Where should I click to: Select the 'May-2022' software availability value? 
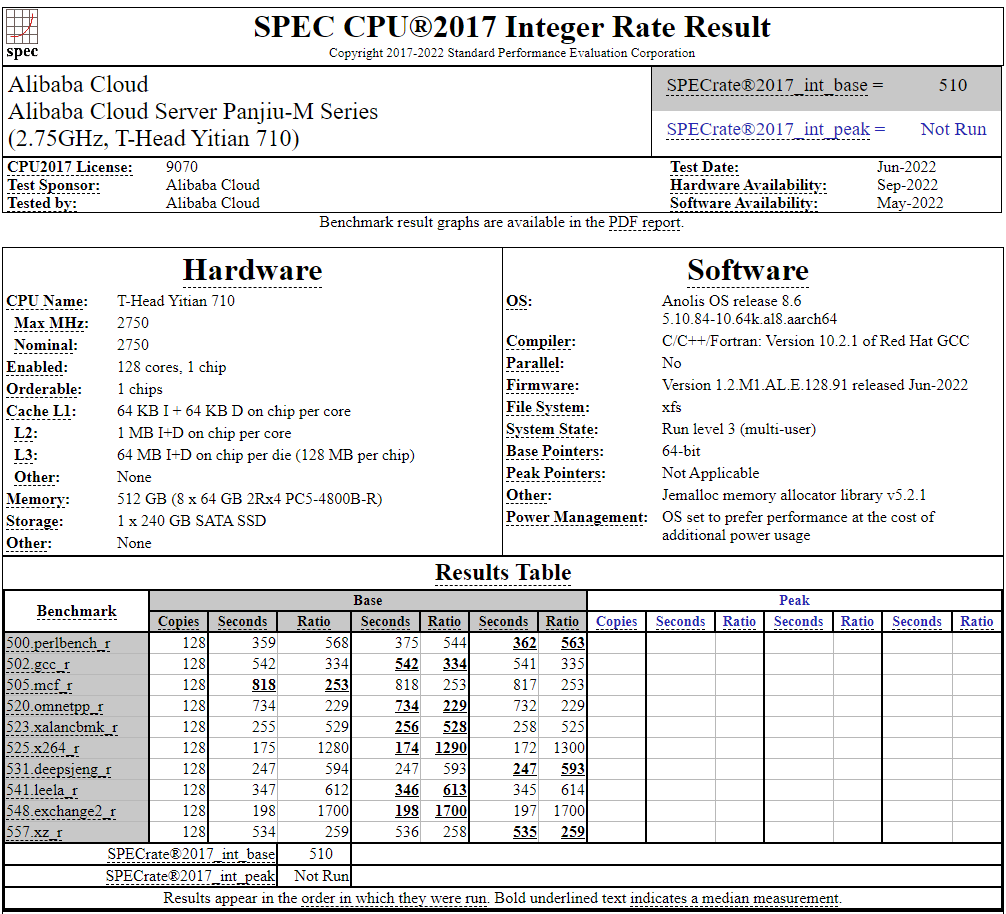[x=910, y=203]
